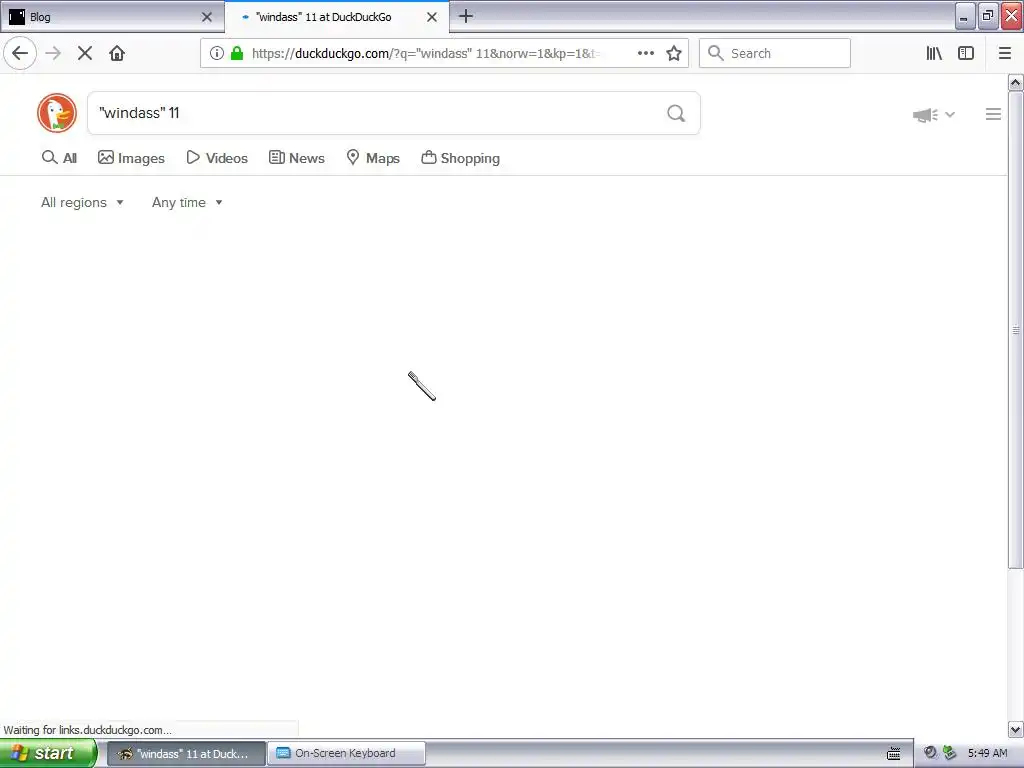Select the "windass" 11 at DuckDuckGo tab
1024x768 pixels.
coord(337,17)
